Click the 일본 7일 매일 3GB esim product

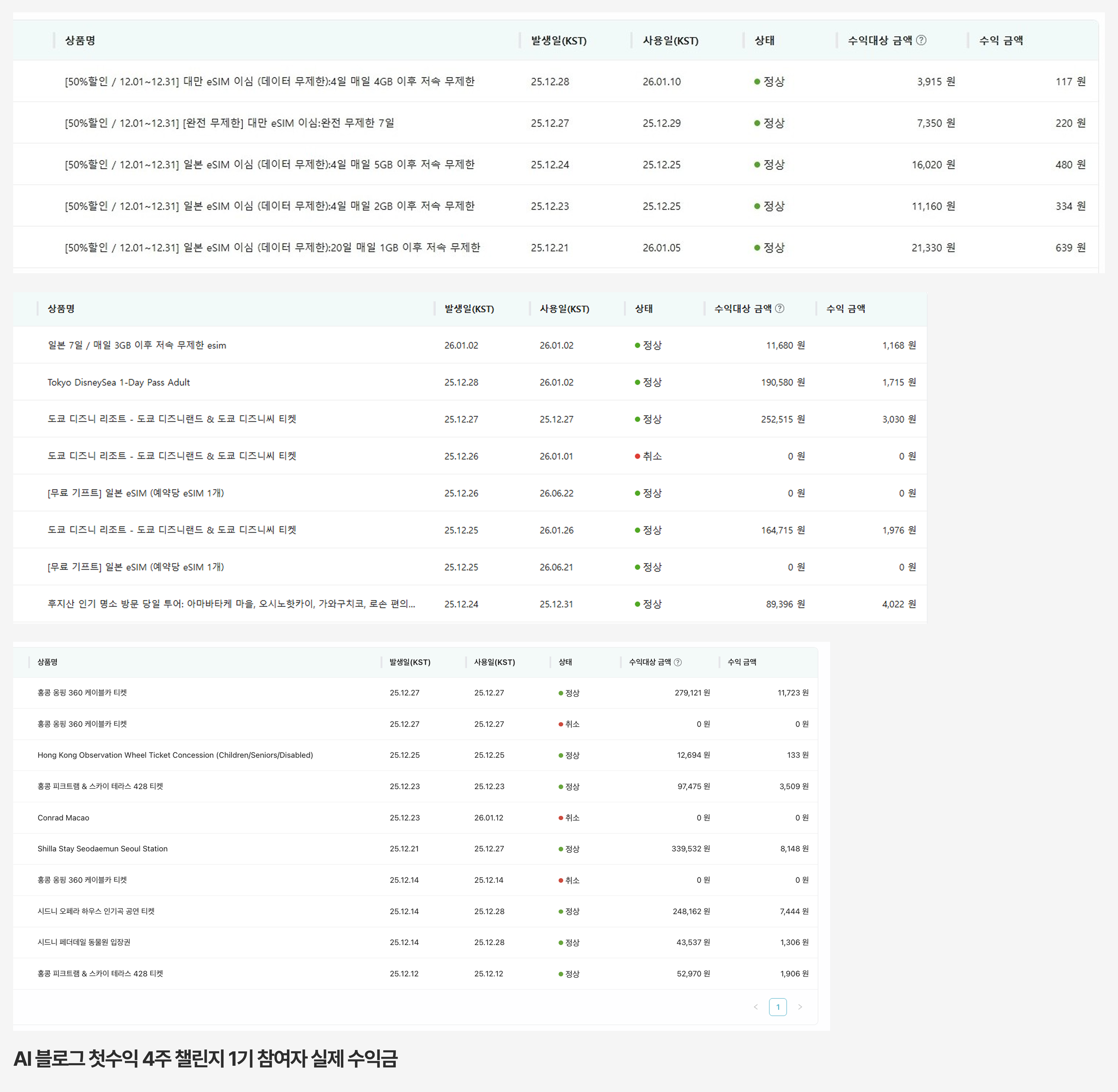pyautogui.click(x=137, y=345)
